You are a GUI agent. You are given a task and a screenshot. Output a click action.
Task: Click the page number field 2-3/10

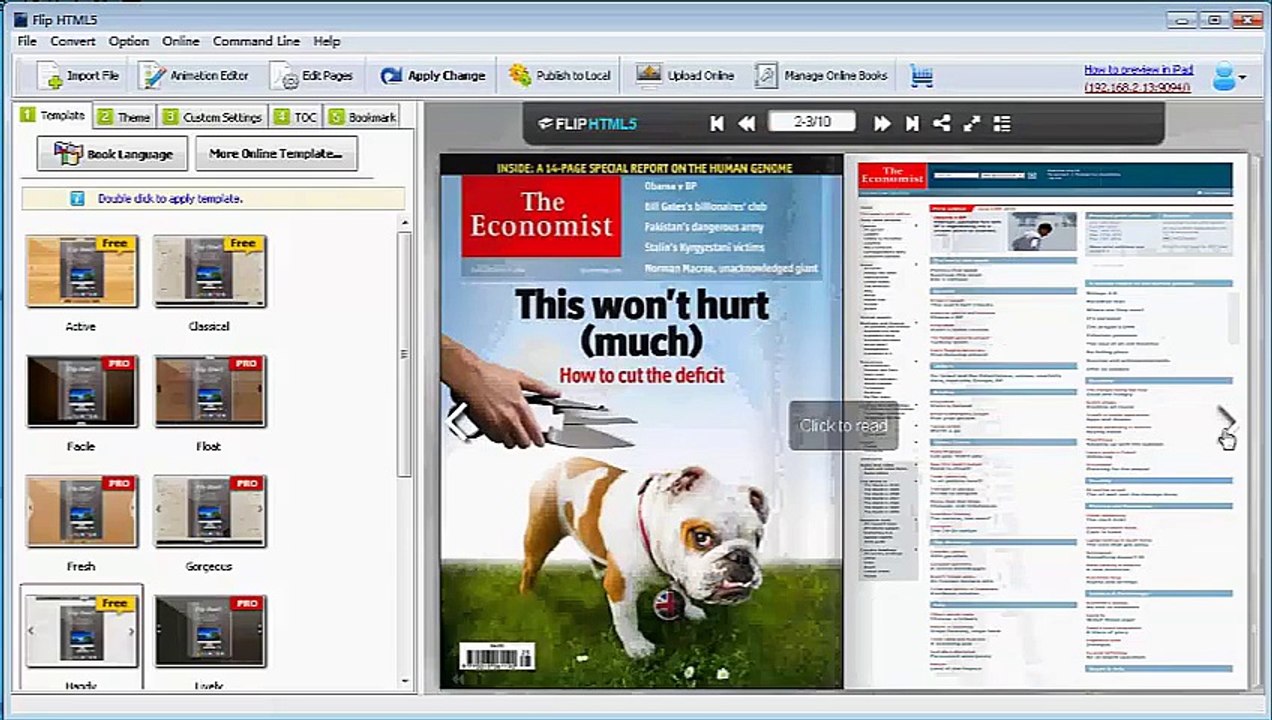tap(812, 122)
